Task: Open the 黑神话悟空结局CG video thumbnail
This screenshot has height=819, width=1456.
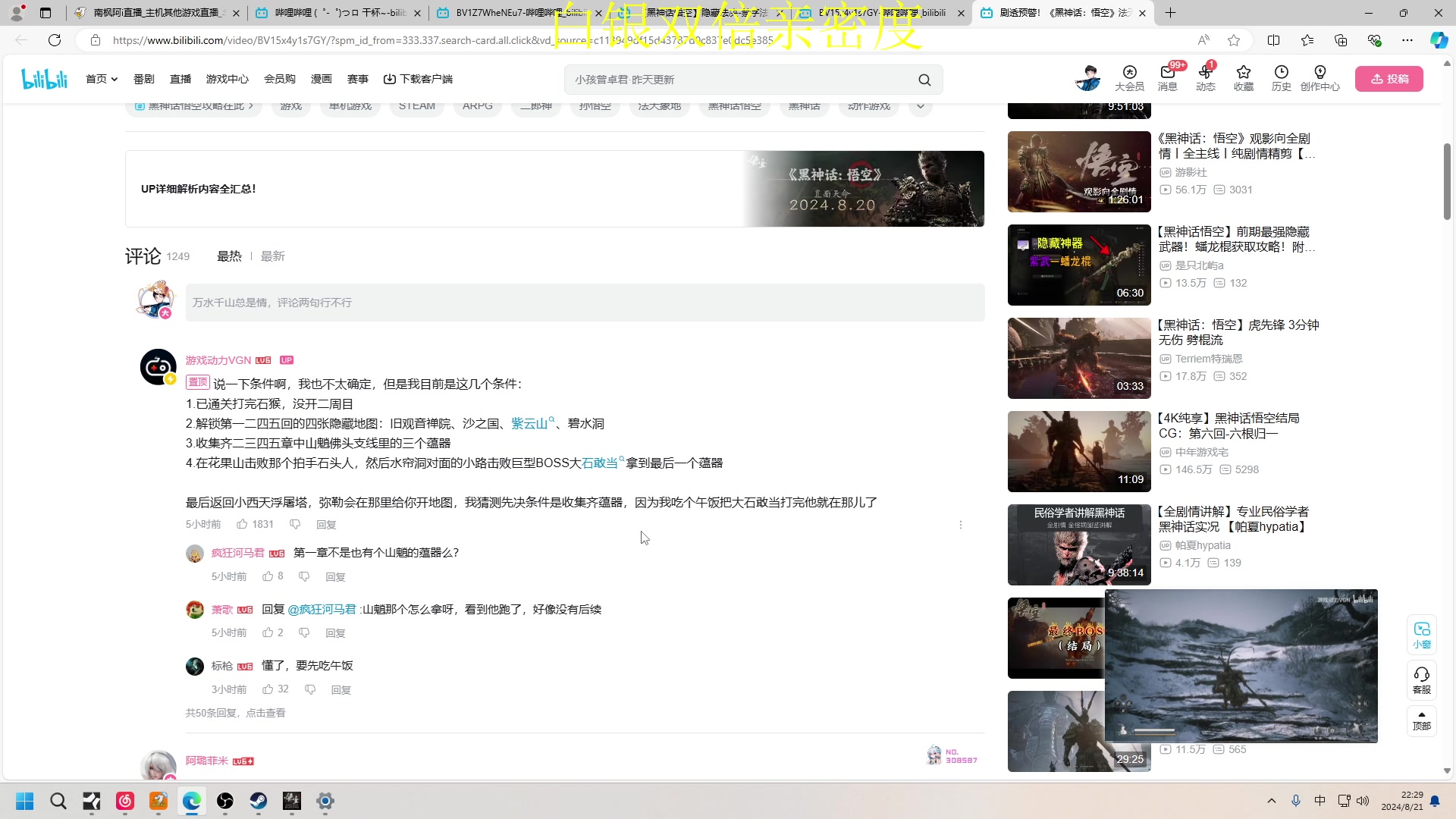Action: coord(1079,451)
